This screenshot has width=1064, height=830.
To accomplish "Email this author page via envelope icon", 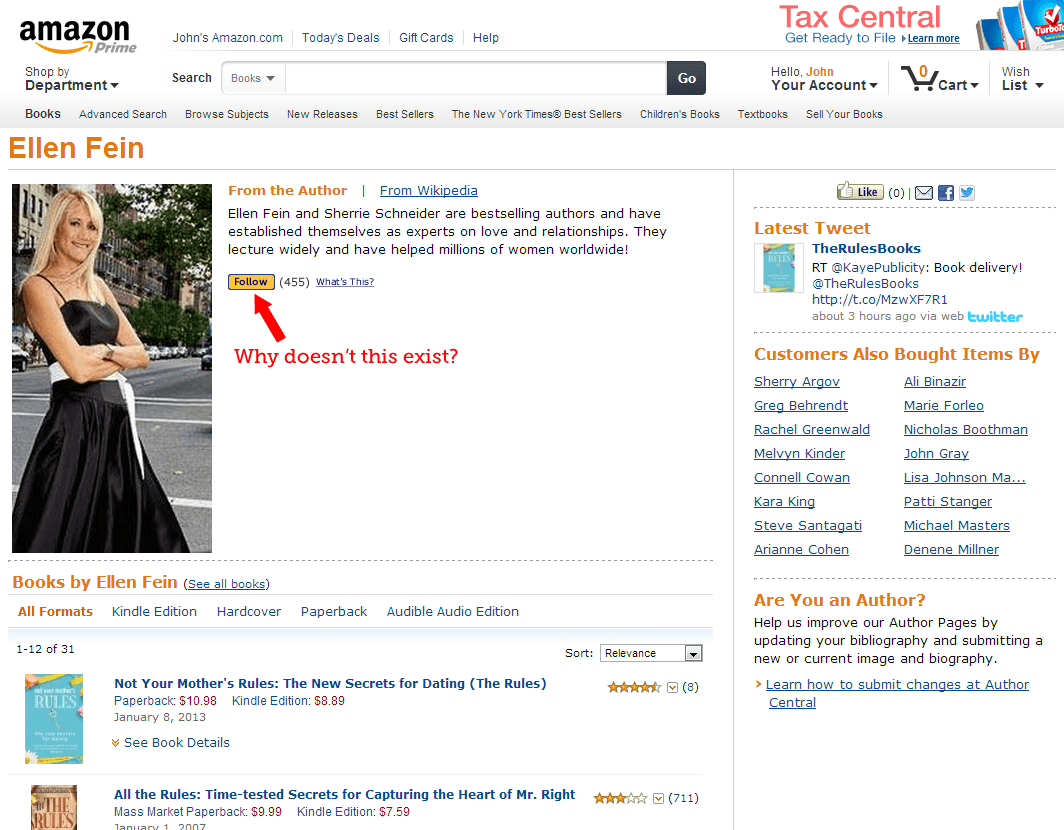I will coord(924,192).
